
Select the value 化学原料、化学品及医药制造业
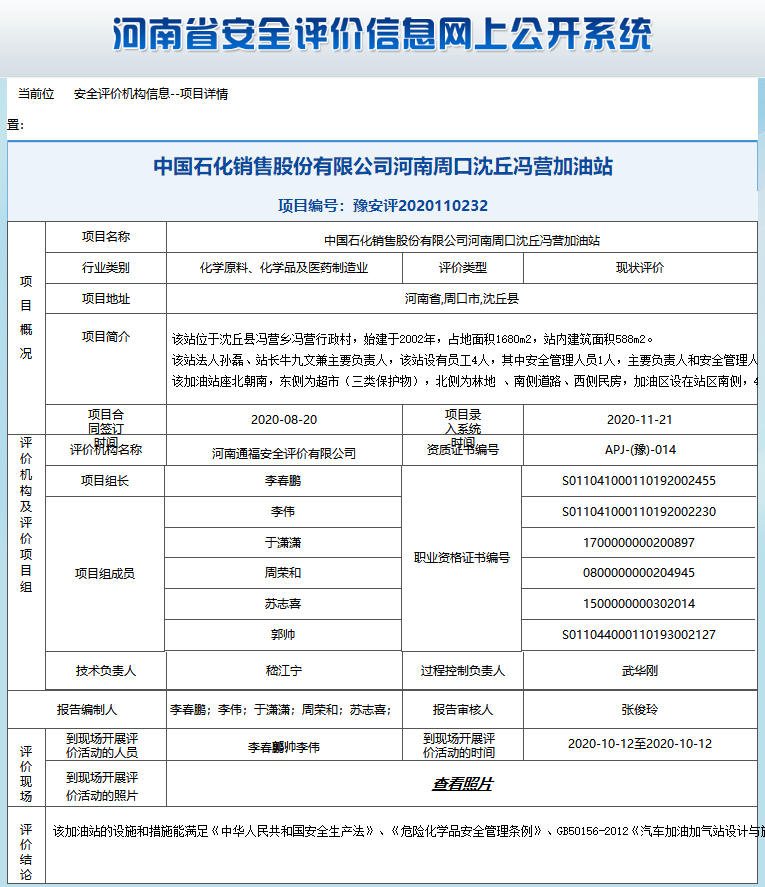pos(284,268)
